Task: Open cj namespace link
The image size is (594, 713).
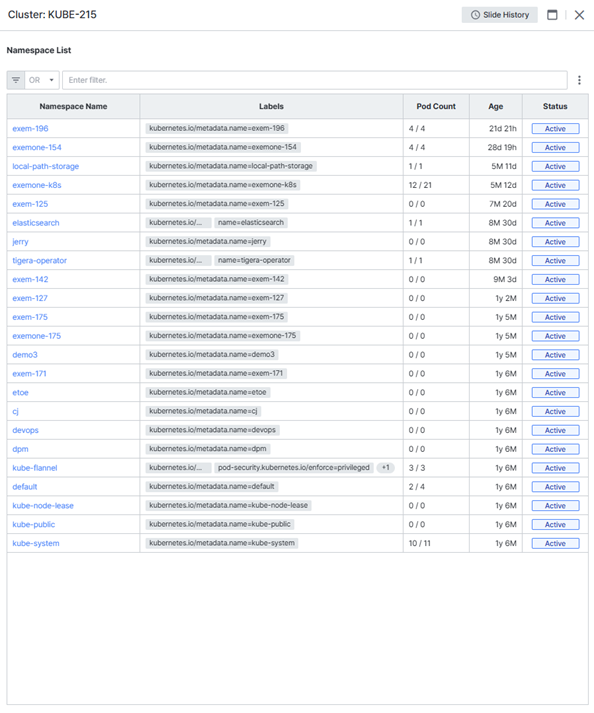Action: click(15, 412)
